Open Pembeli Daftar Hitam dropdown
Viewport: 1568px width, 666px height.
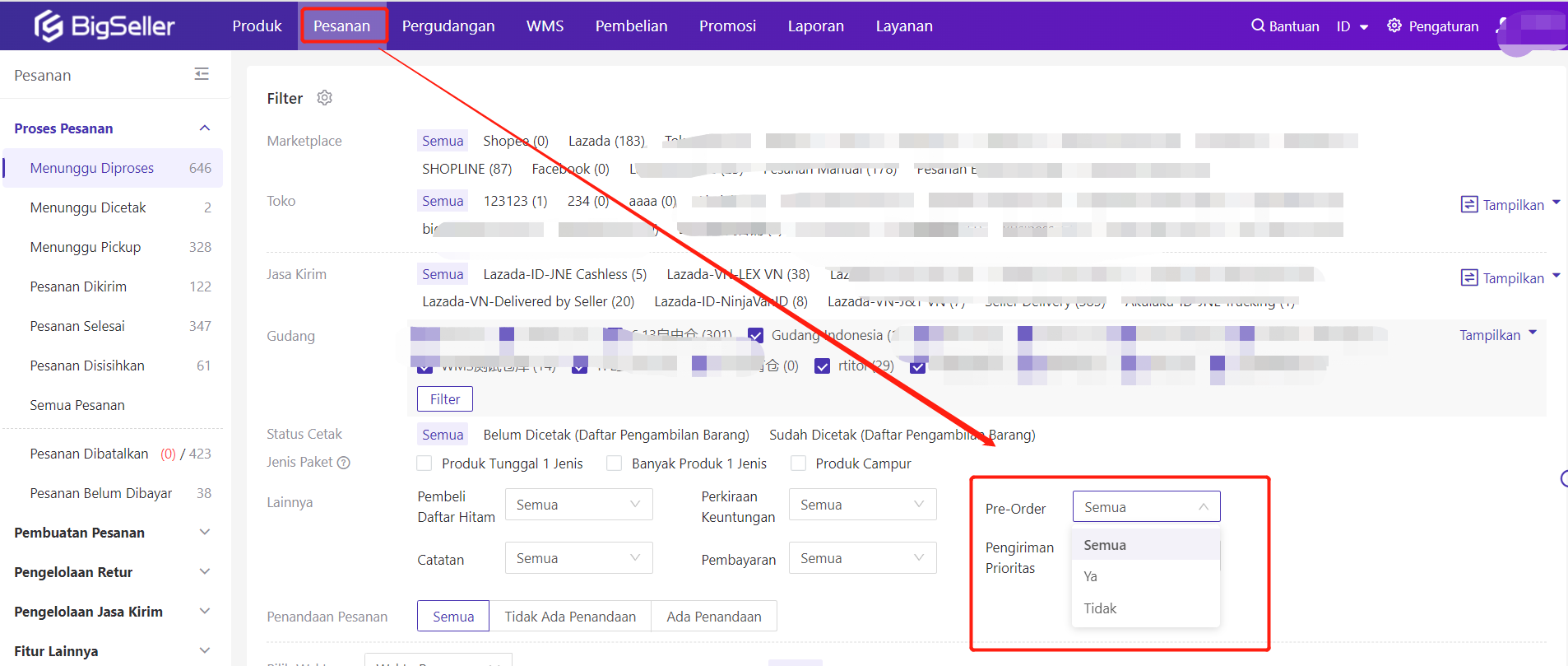[x=578, y=505]
